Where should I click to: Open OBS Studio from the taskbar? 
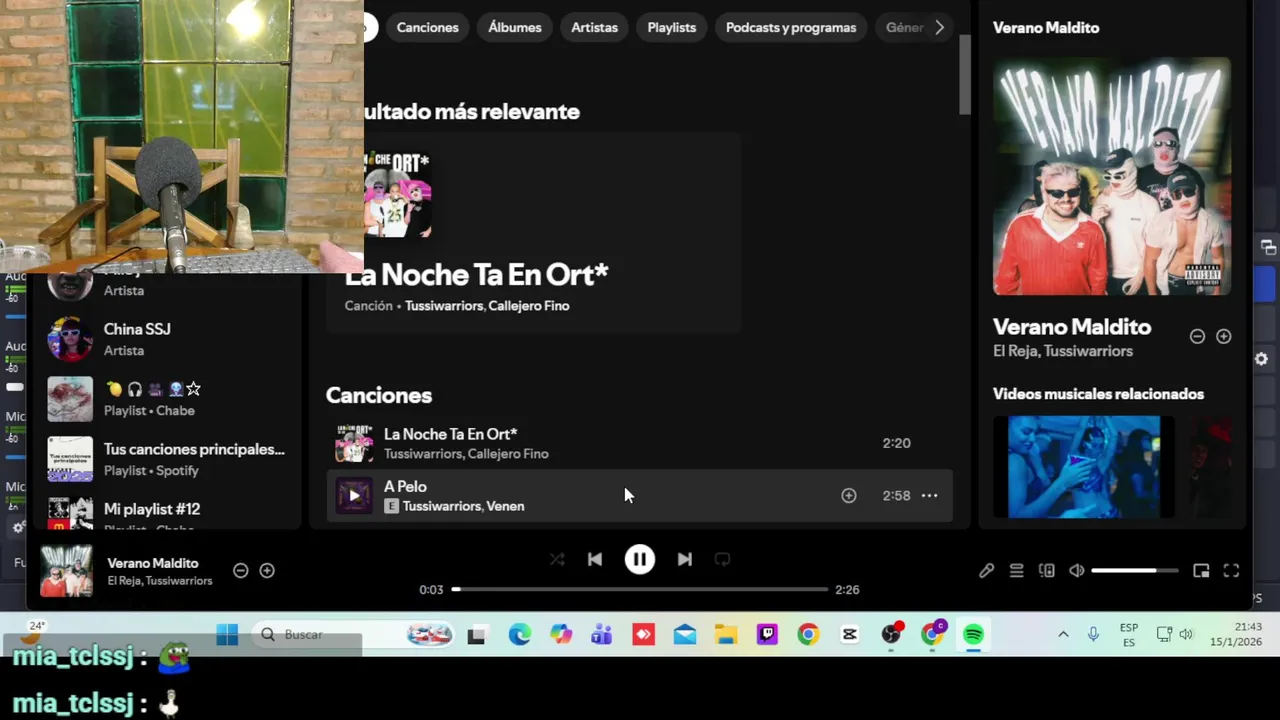click(891, 634)
